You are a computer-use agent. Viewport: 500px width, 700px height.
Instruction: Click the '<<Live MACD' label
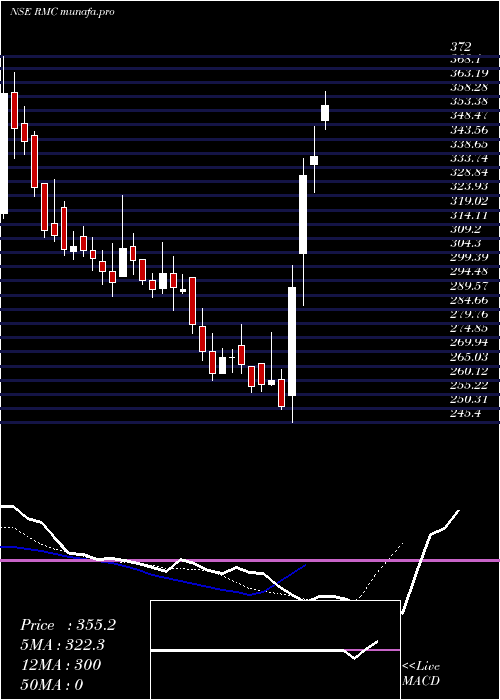(421, 673)
